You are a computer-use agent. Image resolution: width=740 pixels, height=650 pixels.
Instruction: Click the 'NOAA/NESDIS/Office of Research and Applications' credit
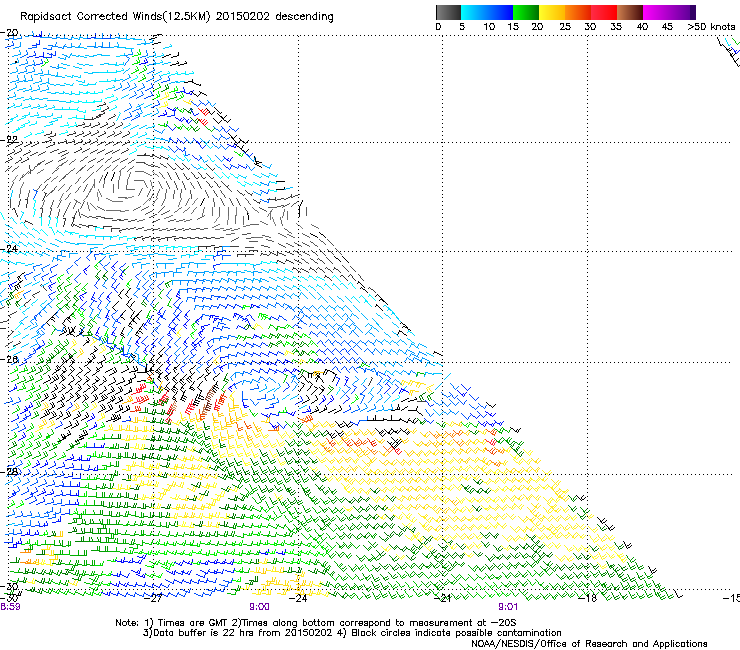point(589,644)
